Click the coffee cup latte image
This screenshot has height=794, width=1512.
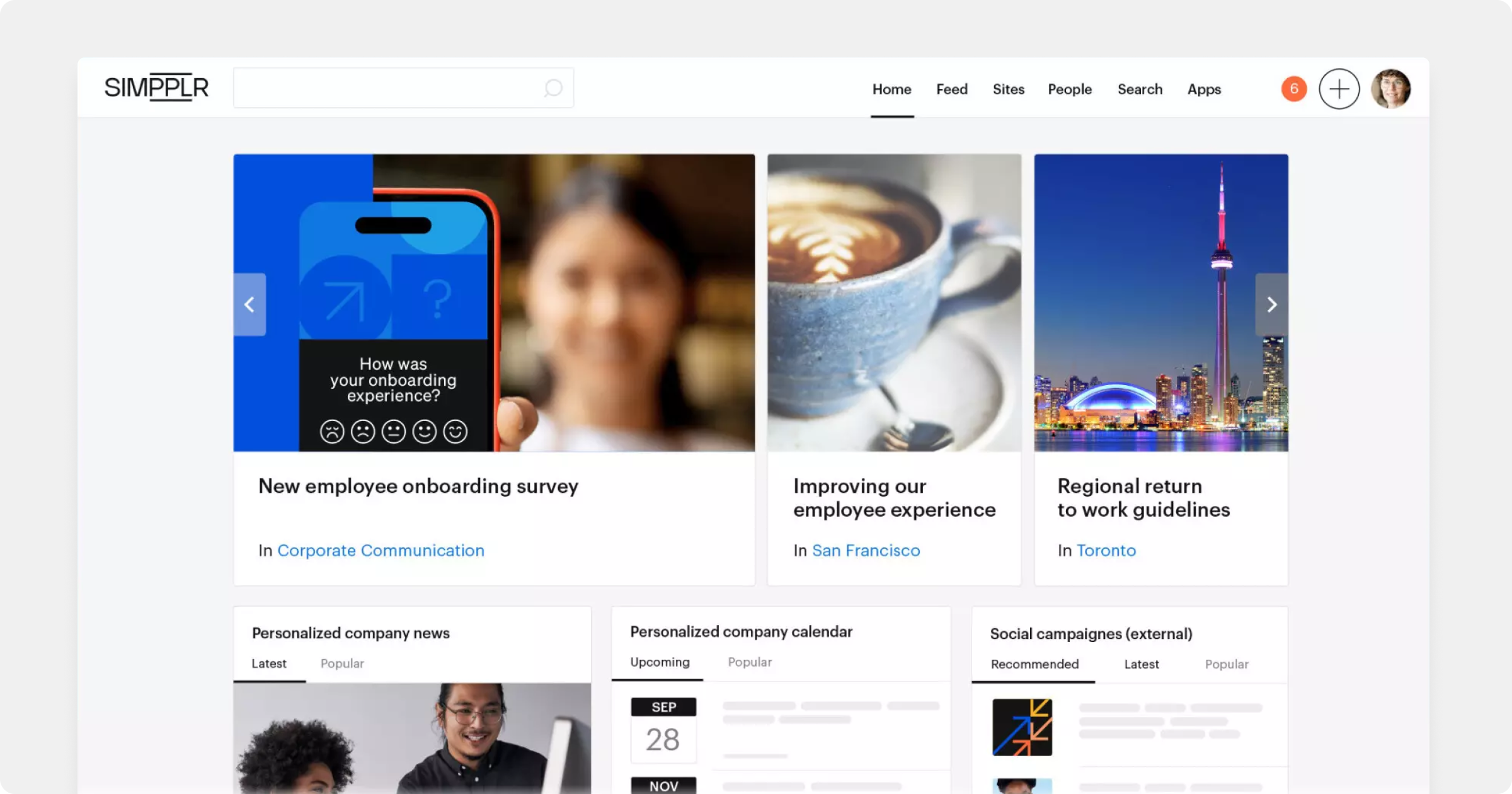pos(894,302)
